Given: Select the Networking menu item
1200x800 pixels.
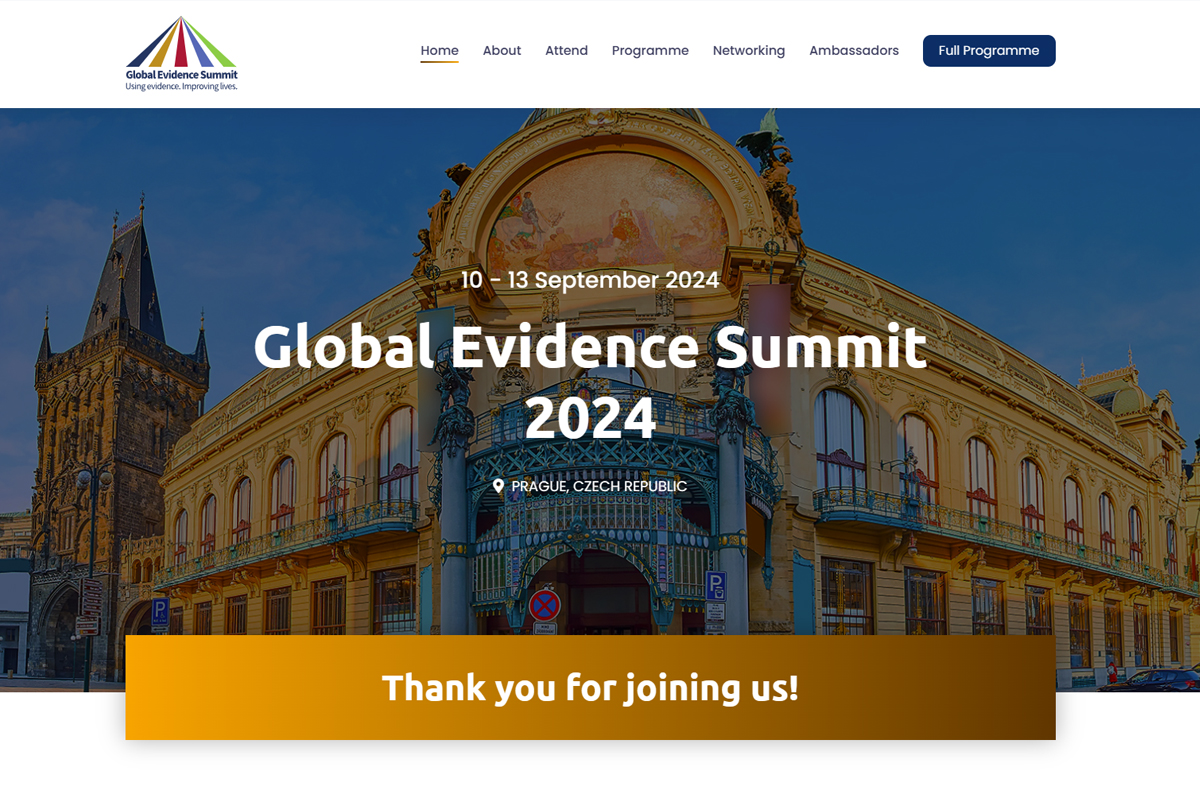Looking at the screenshot, I should pos(749,51).
